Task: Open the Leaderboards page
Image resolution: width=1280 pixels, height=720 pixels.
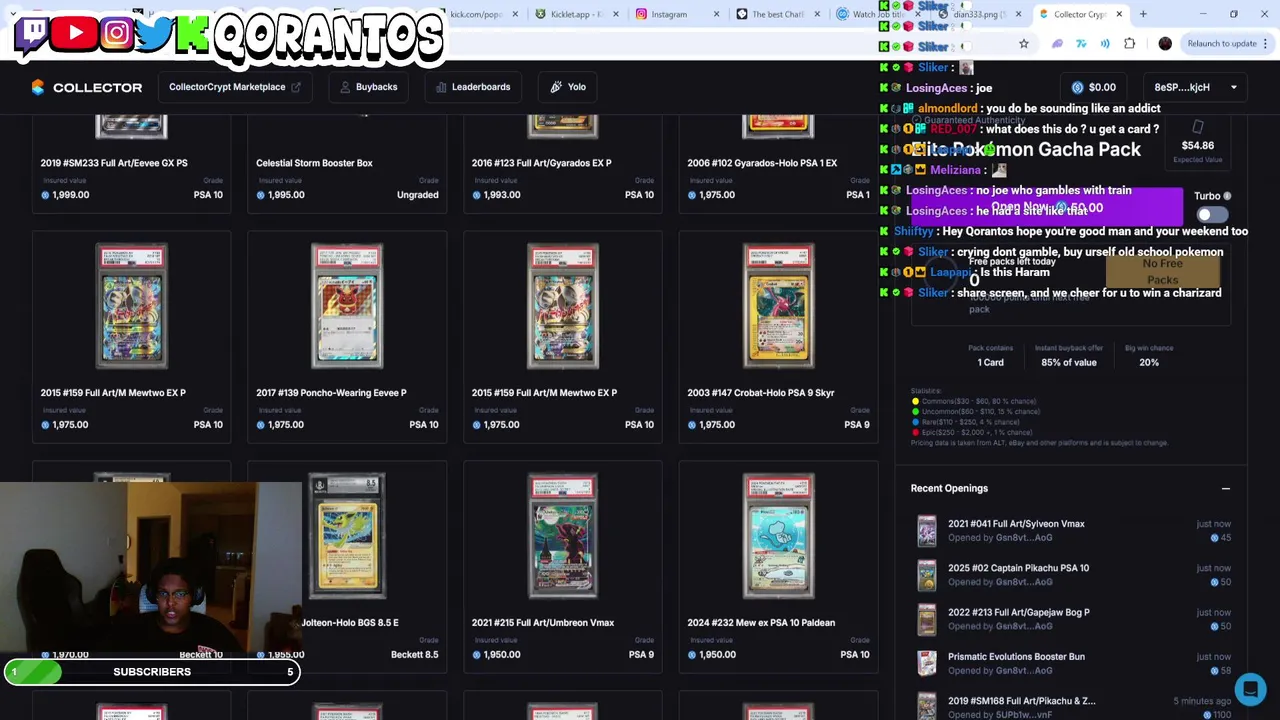Action: [473, 87]
